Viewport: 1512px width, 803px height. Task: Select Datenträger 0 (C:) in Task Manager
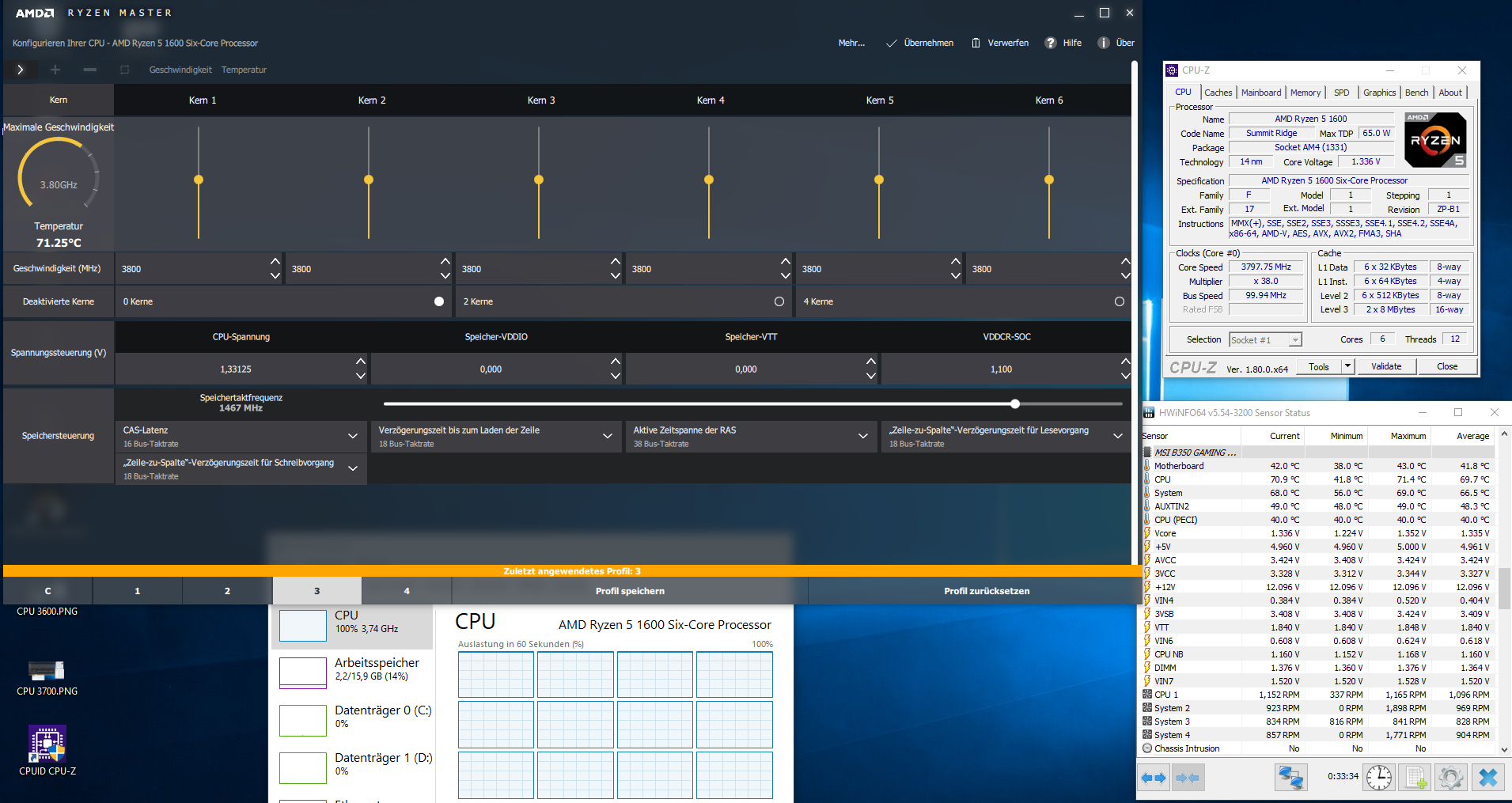tap(352, 720)
